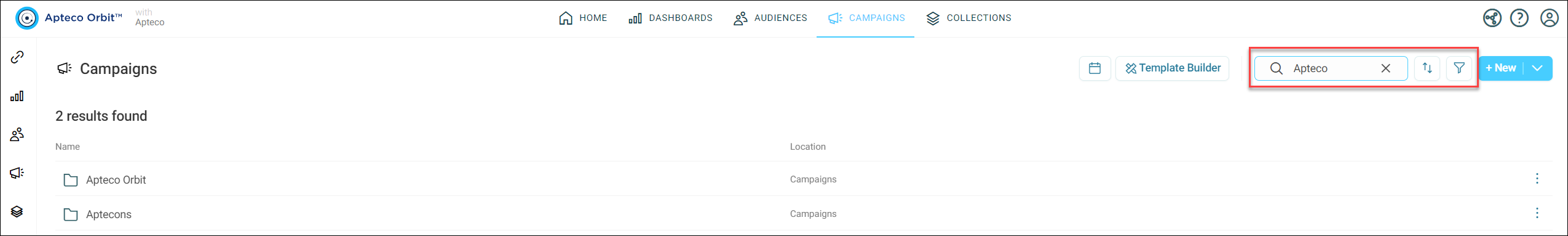Open the help question mark icon
This screenshot has width=1568, height=236.
click(x=1519, y=18)
